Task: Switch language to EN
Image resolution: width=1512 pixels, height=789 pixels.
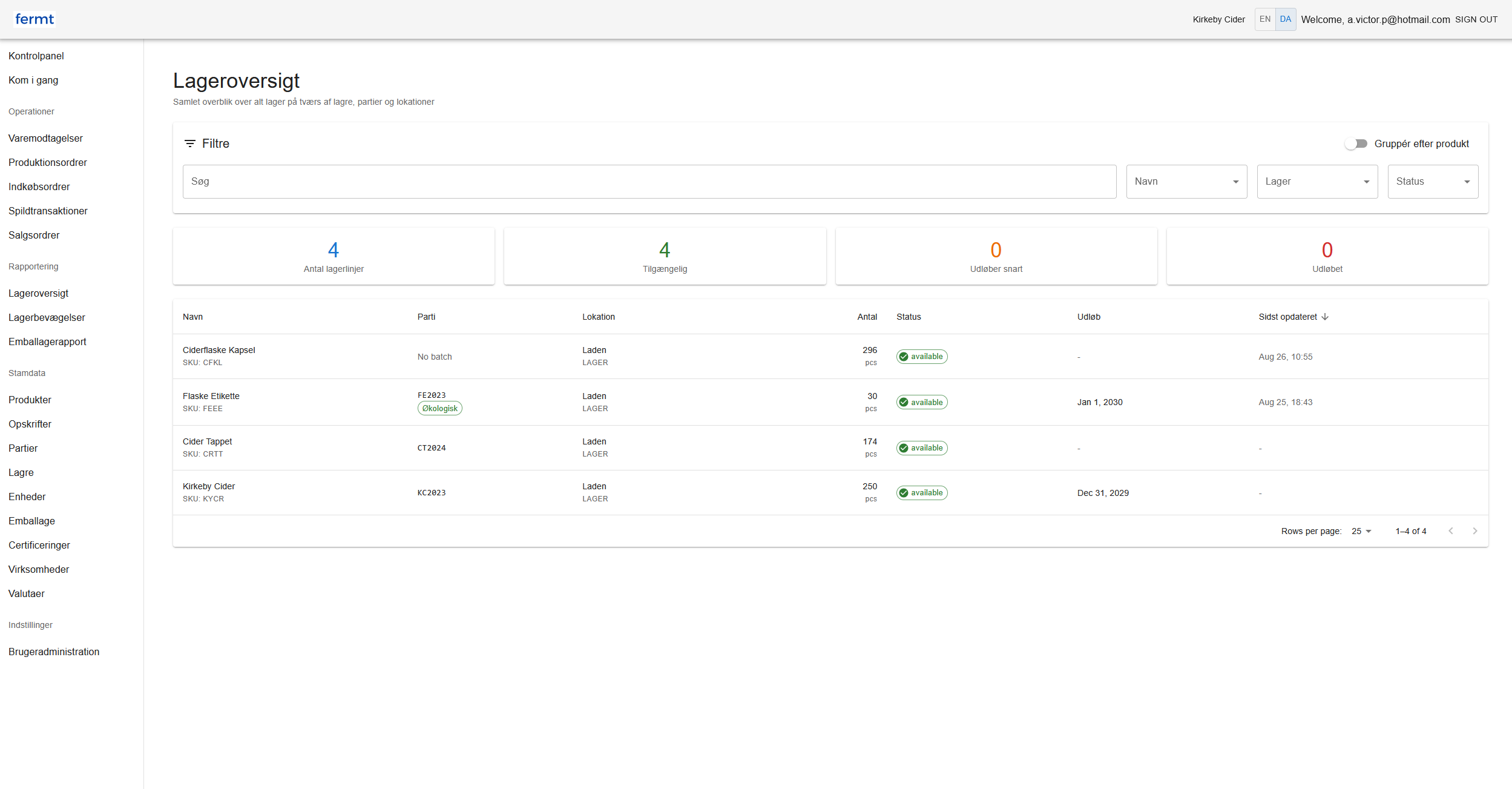Action: 1265,19
